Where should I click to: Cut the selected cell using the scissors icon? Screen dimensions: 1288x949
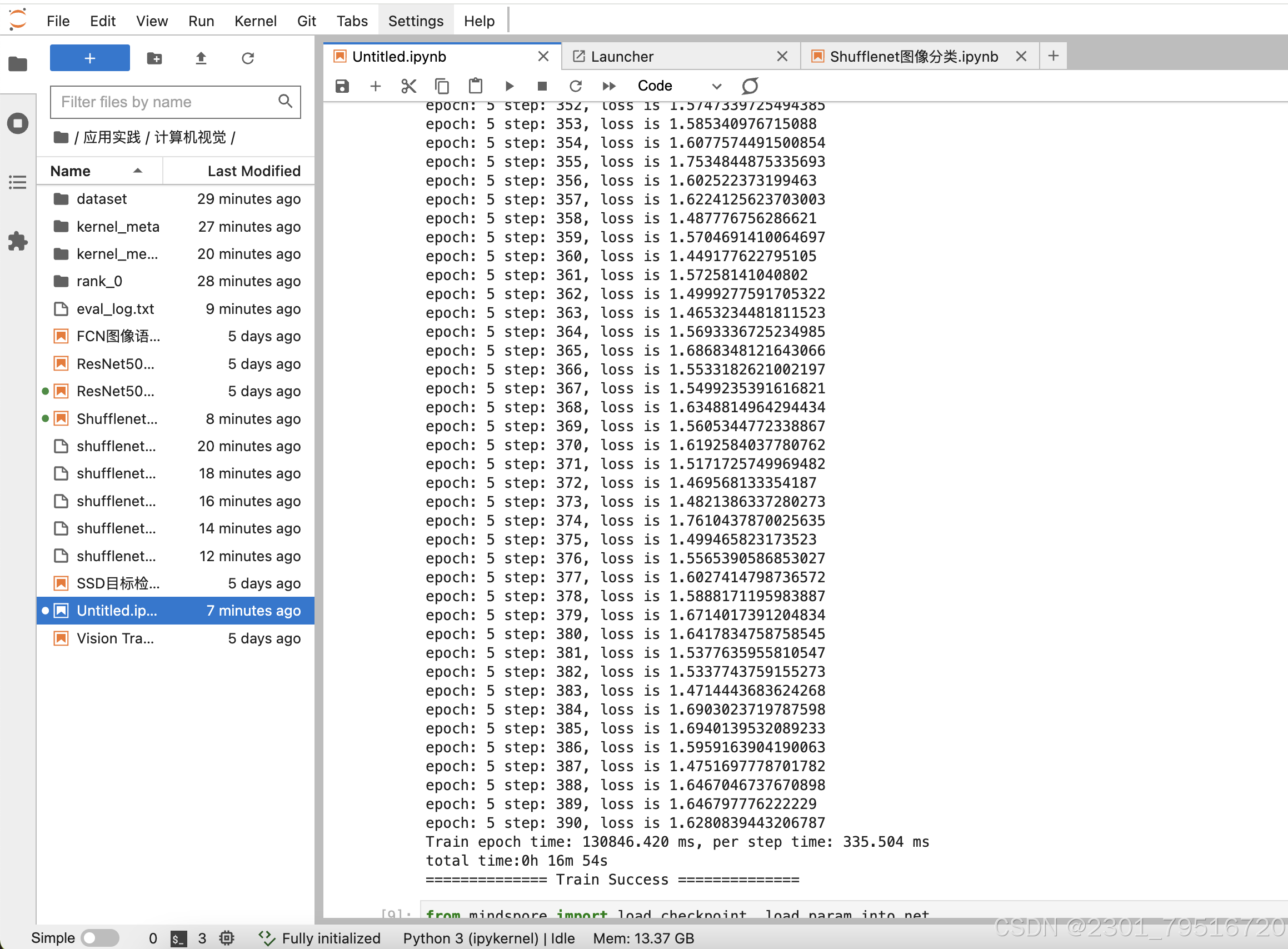(408, 86)
